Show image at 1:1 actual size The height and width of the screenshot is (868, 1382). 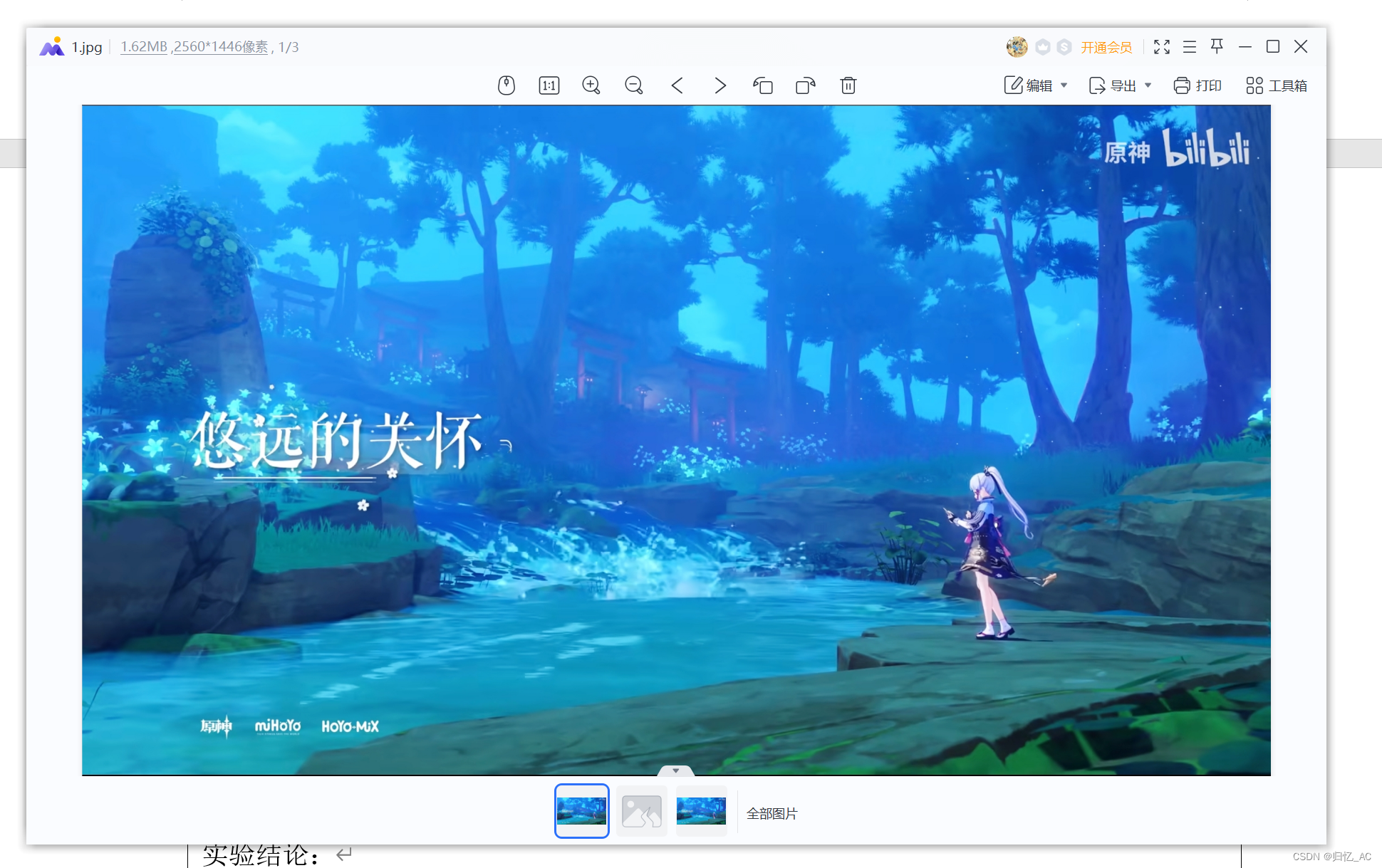(549, 85)
